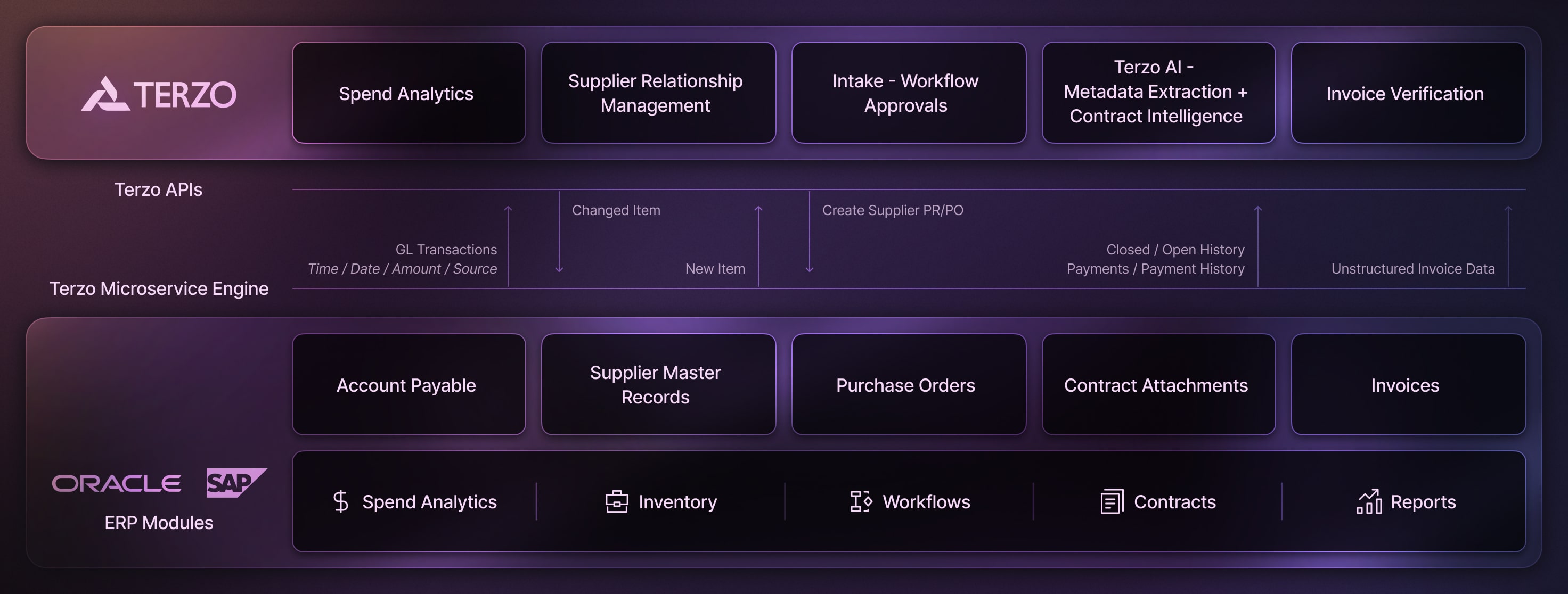Image resolution: width=1568 pixels, height=594 pixels.
Task: Click the Inventory briefcase icon
Action: (617, 501)
